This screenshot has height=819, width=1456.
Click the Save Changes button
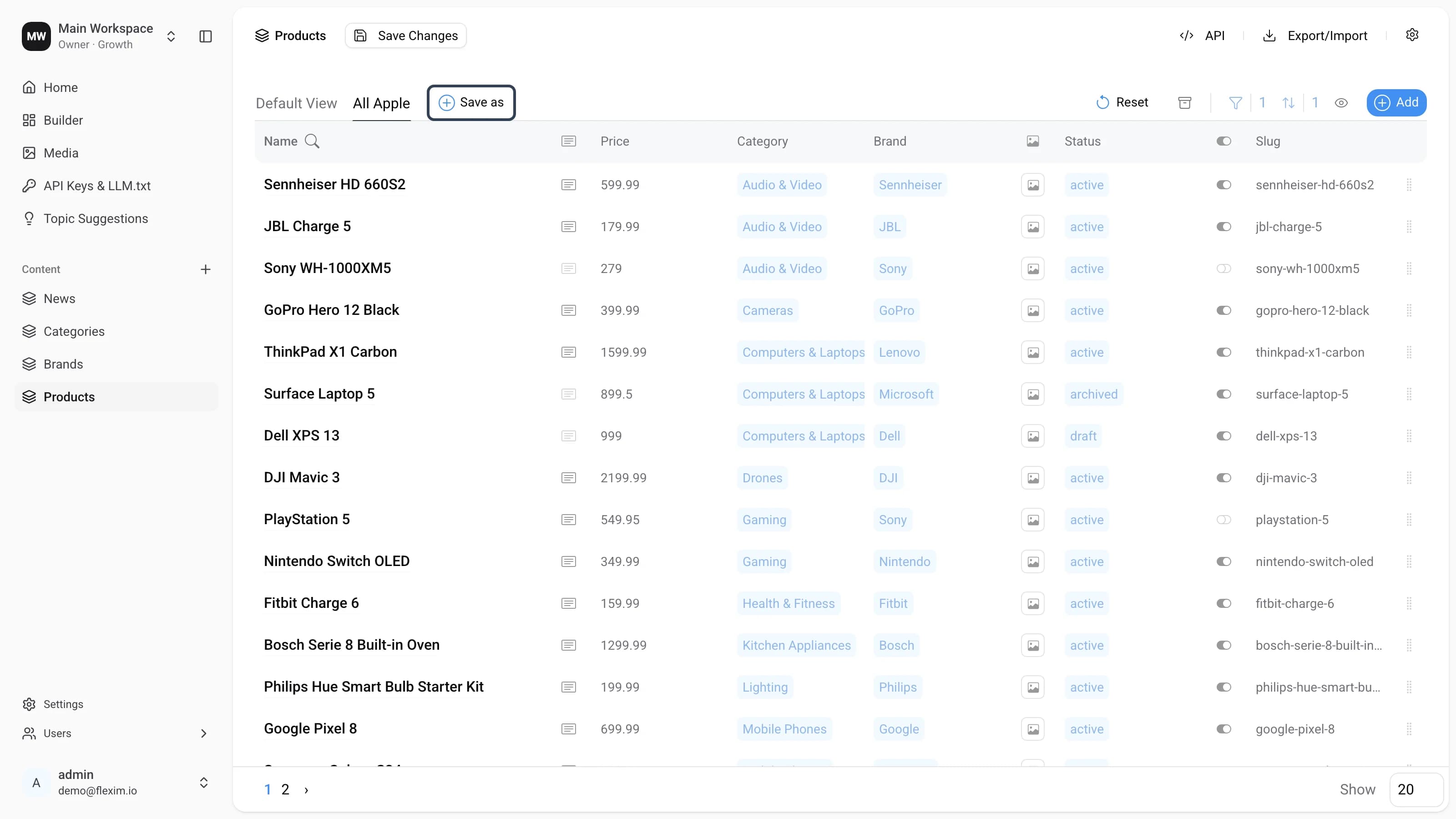pos(406,35)
